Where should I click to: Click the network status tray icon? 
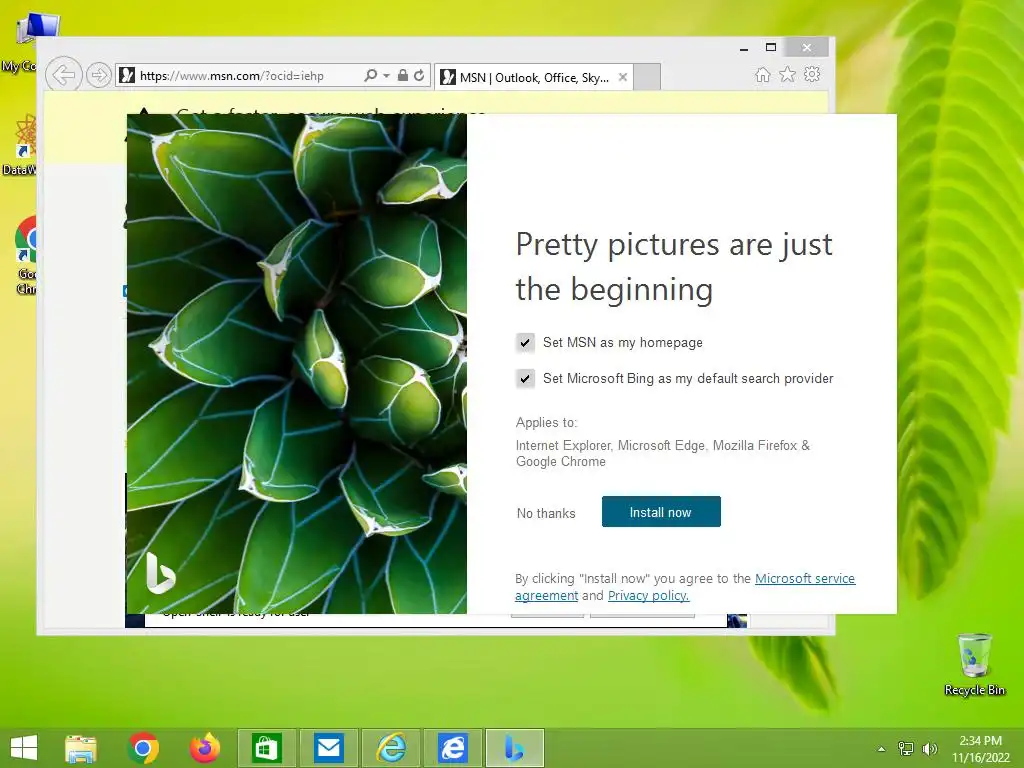click(905, 749)
